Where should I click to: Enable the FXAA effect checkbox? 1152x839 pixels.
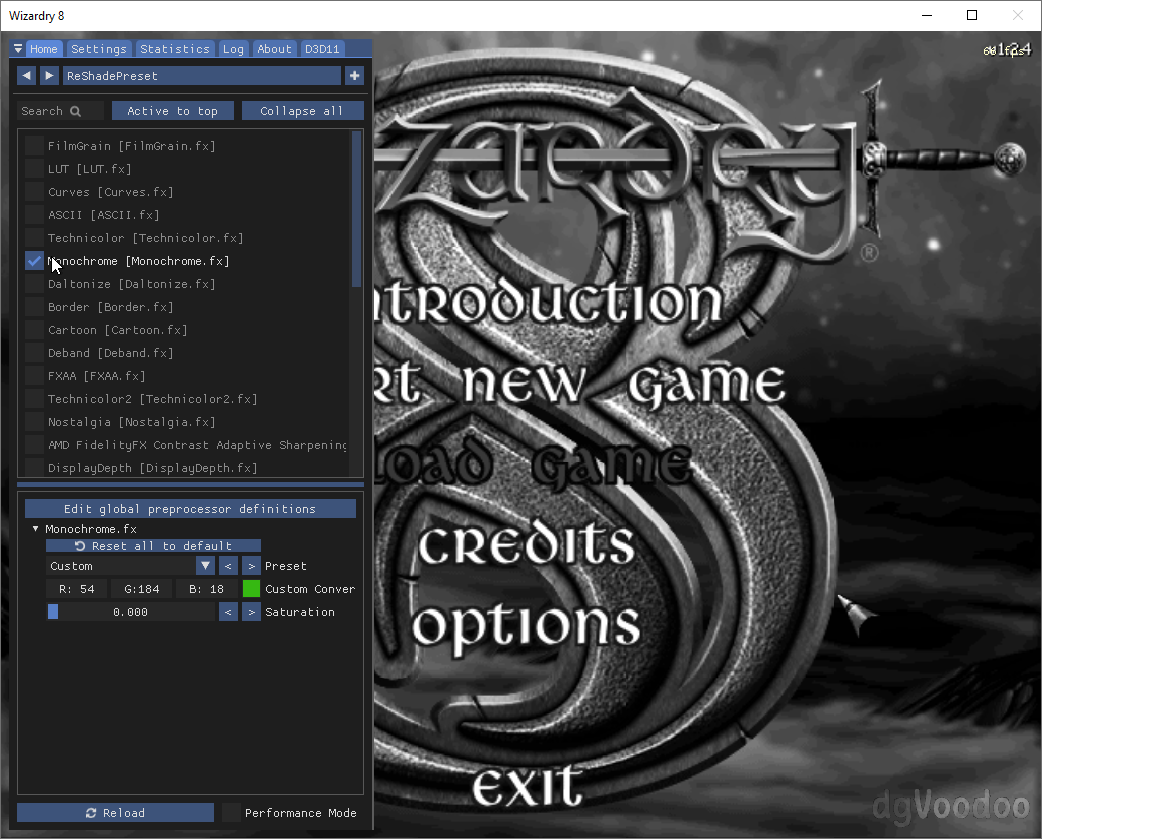[34, 375]
